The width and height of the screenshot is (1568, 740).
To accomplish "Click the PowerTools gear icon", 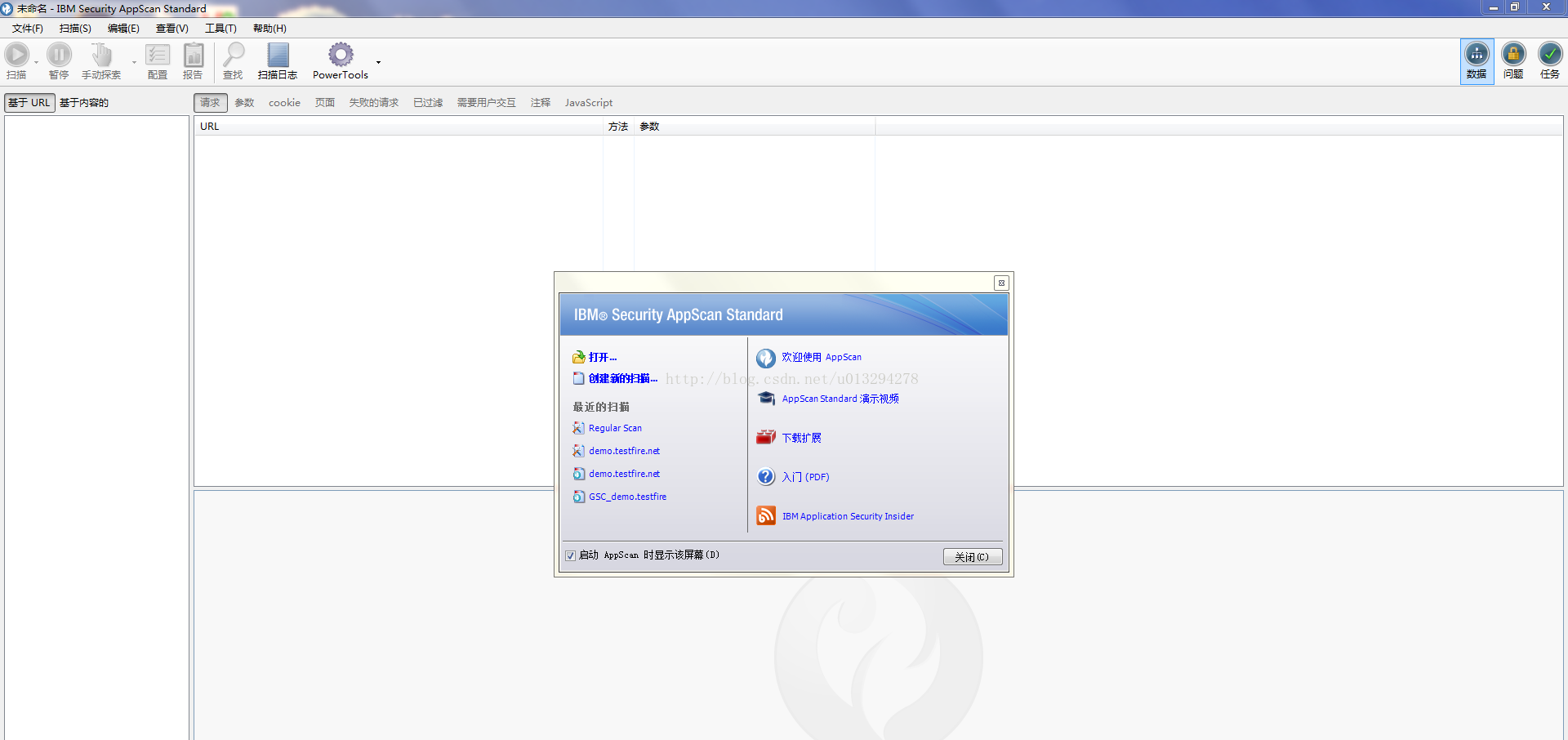I will [341, 55].
